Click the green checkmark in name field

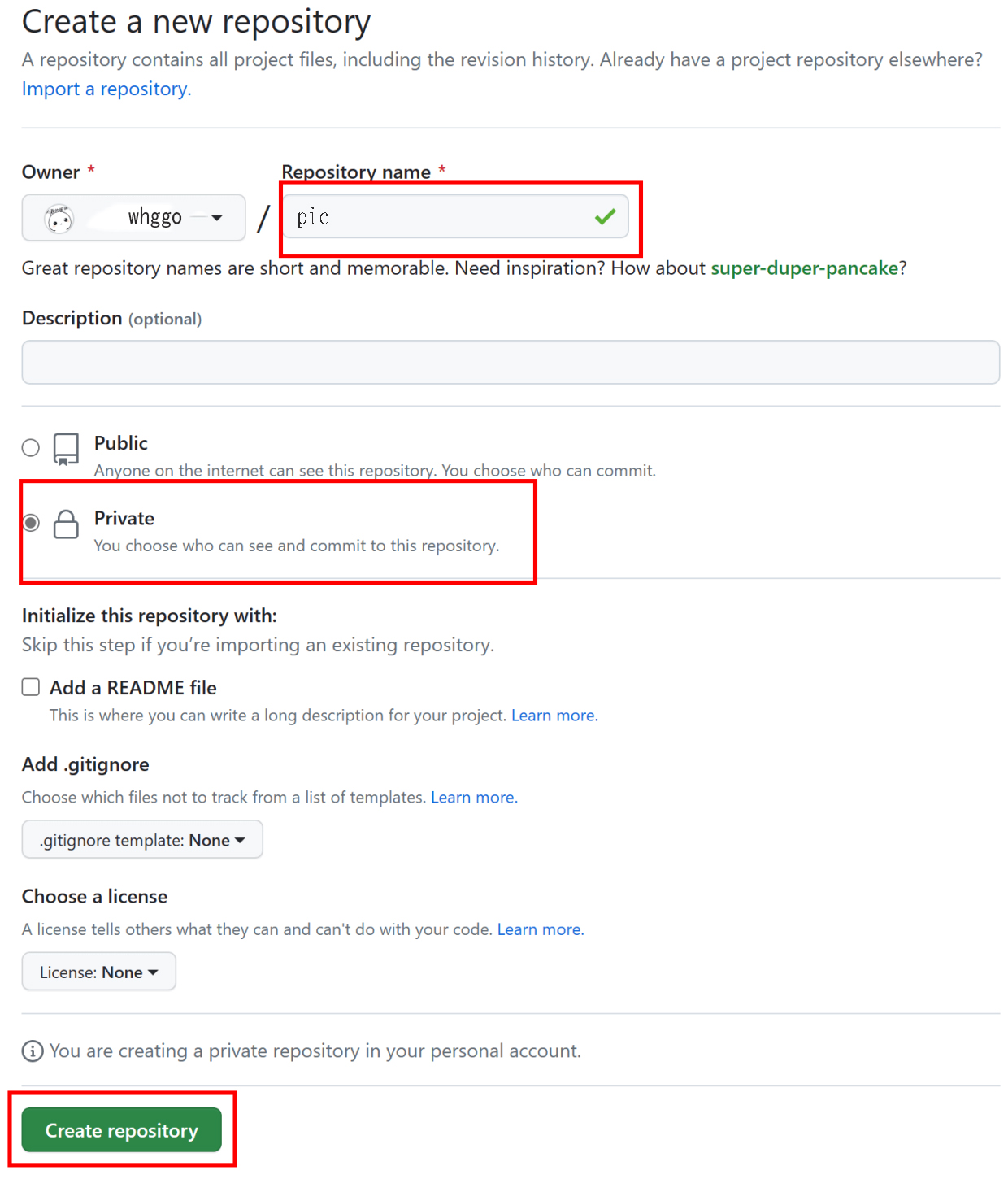(x=605, y=216)
